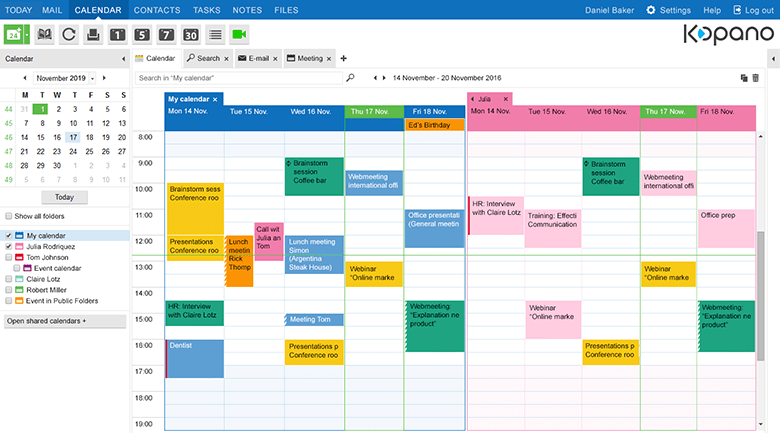Open the address book icon
Screen dimensions: 780x434
[44, 34]
